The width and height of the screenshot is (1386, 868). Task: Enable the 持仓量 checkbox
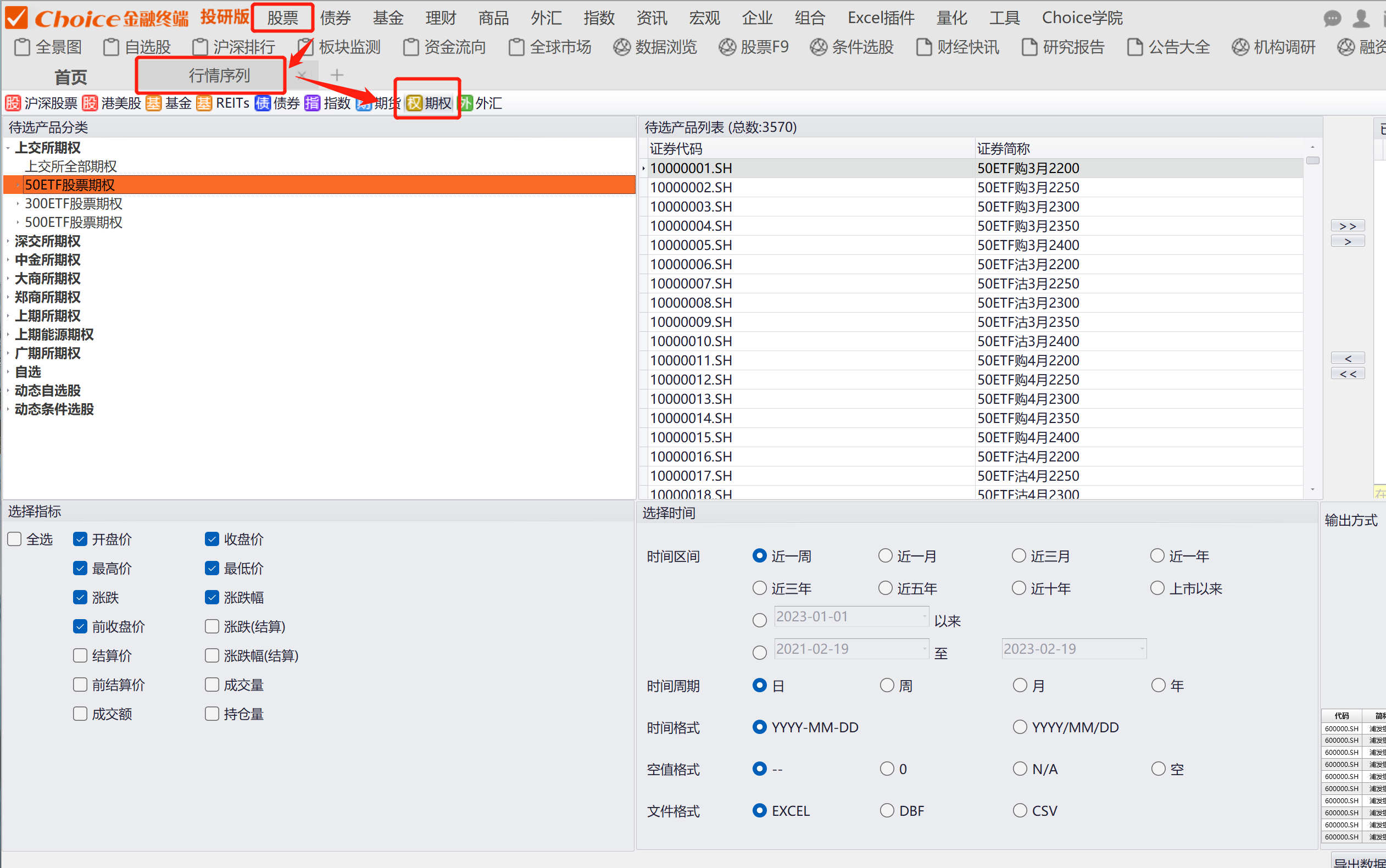pyautogui.click(x=212, y=714)
